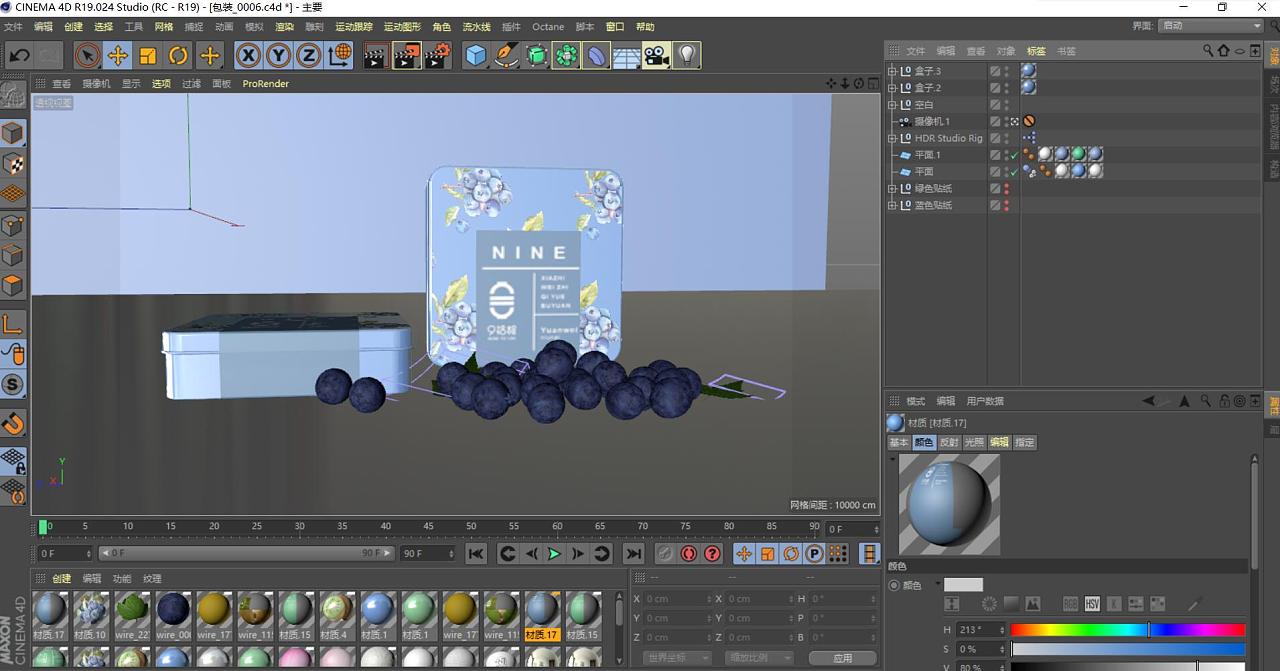
Task: Toggle 平面 enabled checkmark
Action: click(1014, 172)
